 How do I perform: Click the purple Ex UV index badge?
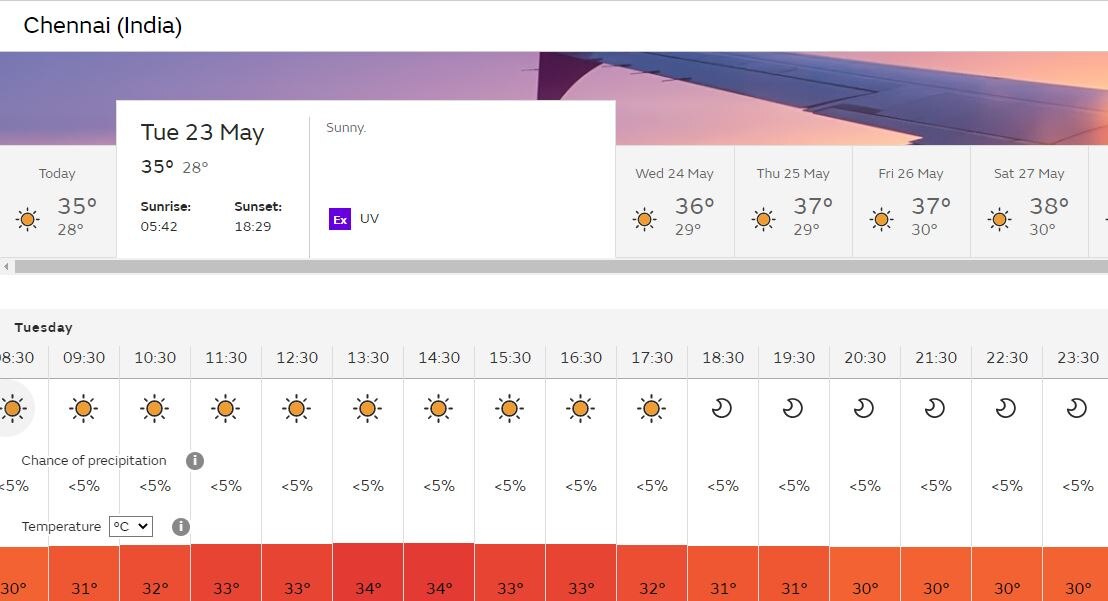pos(340,219)
